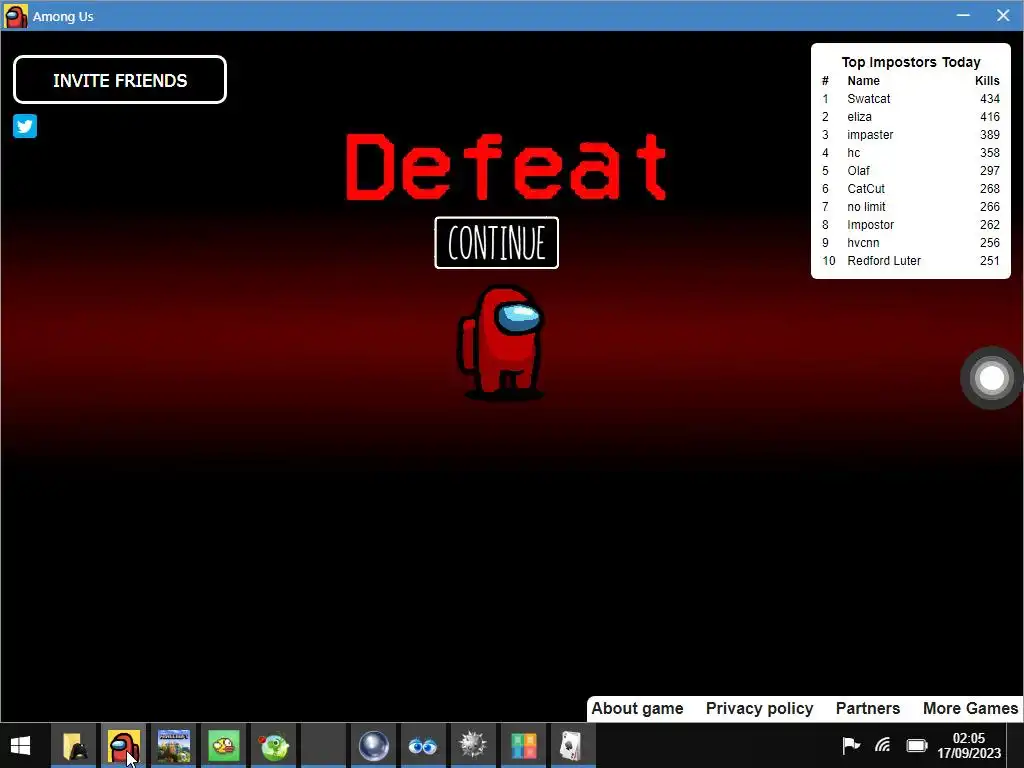Open the blue eyes taskbar icon

pos(423,745)
